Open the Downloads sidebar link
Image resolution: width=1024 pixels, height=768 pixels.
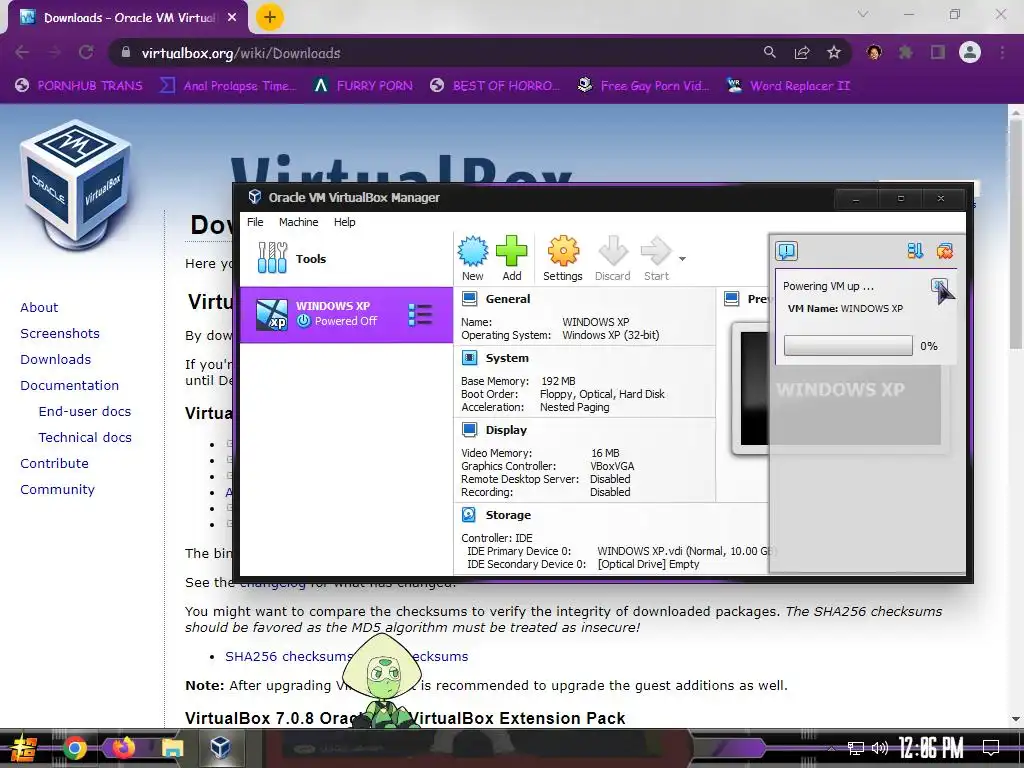point(56,359)
